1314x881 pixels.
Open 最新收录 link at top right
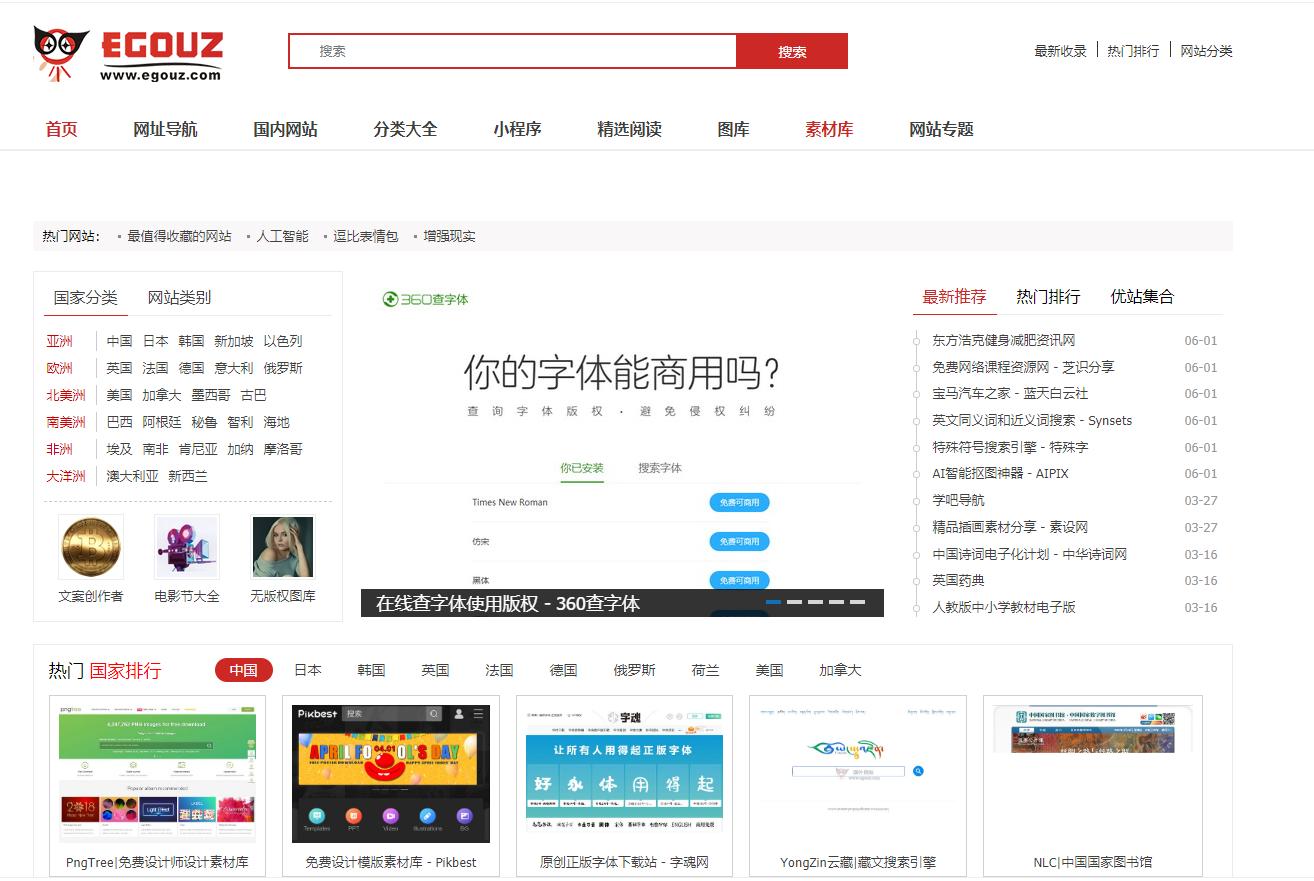(x=1060, y=51)
